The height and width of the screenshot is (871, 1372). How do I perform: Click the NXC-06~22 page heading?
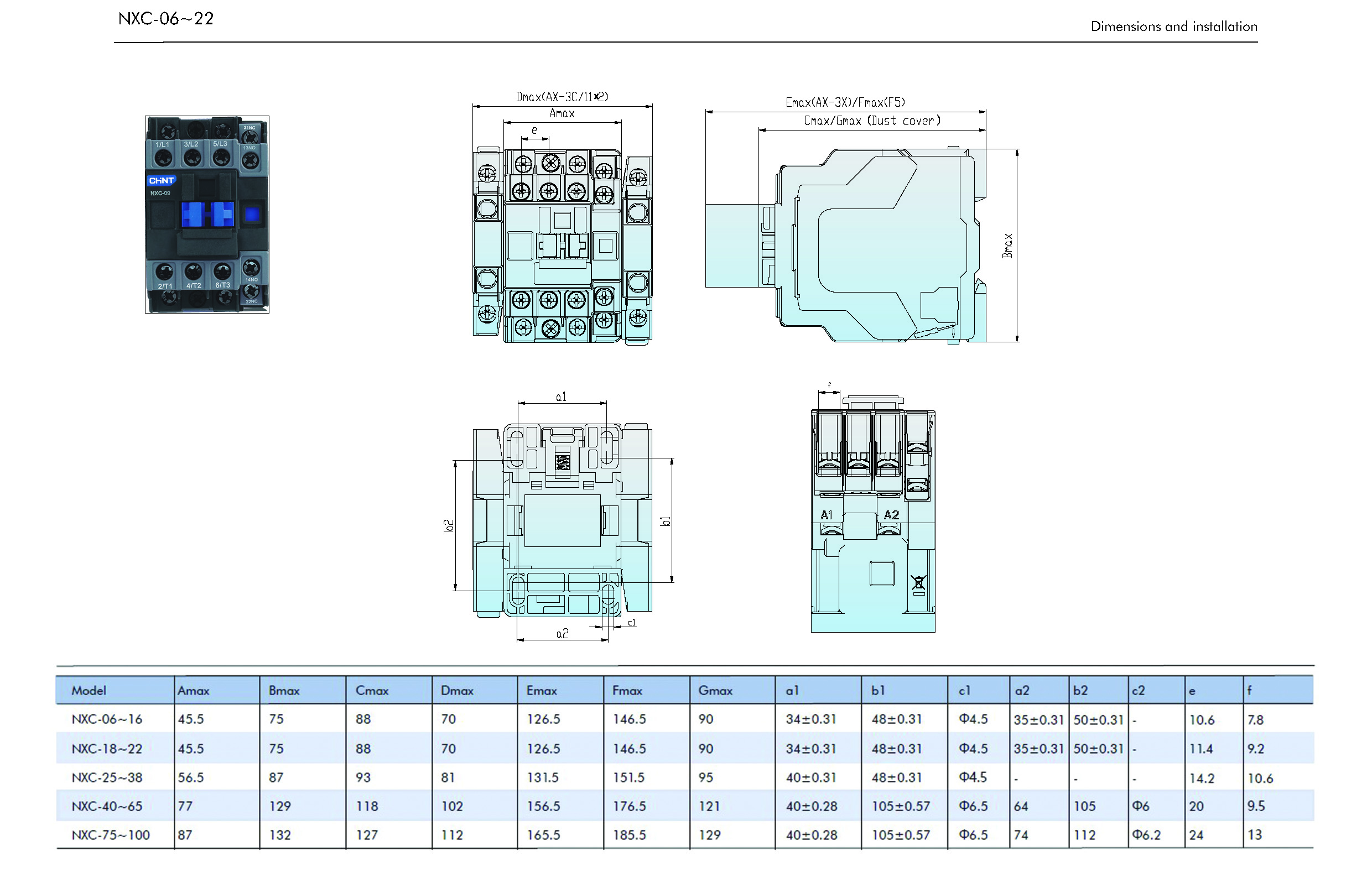(166, 19)
